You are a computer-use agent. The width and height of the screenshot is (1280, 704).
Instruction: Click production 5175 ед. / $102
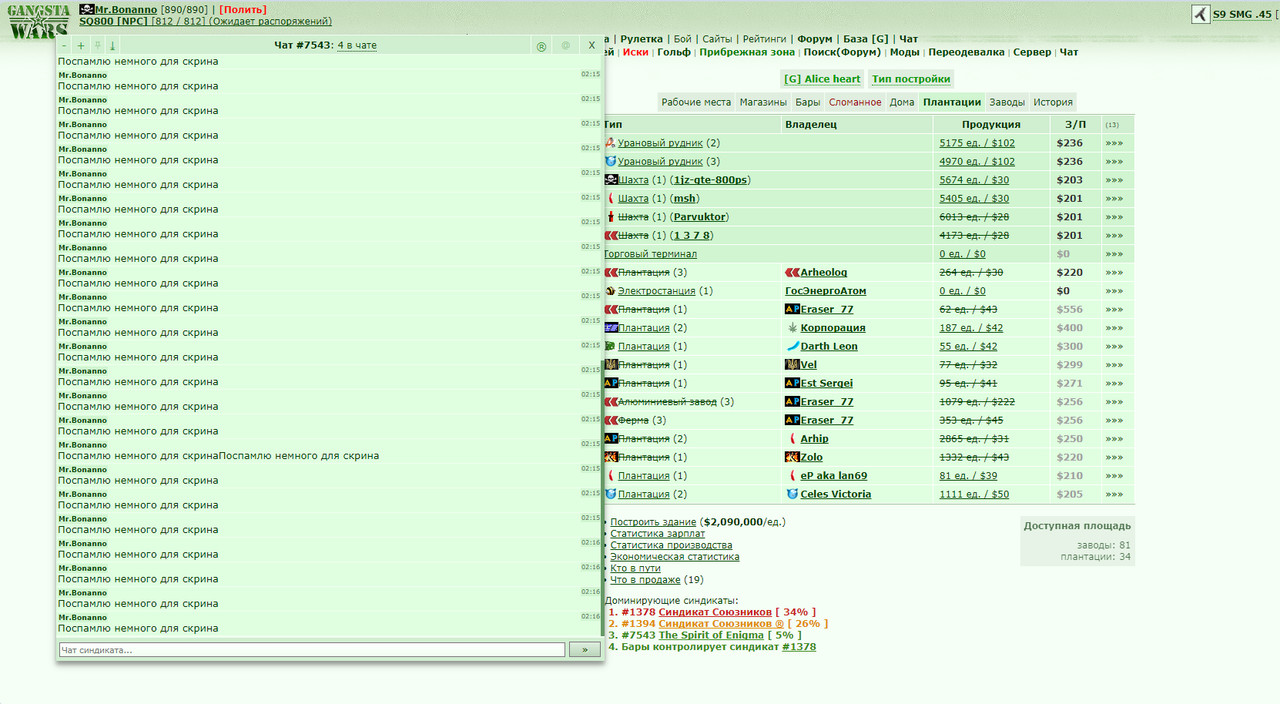point(977,143)
